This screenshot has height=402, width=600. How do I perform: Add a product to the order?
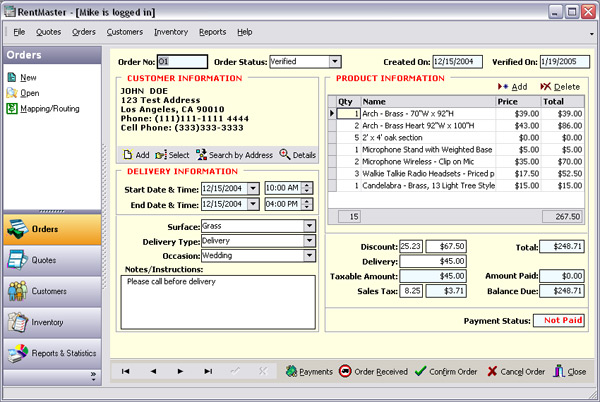513,87
